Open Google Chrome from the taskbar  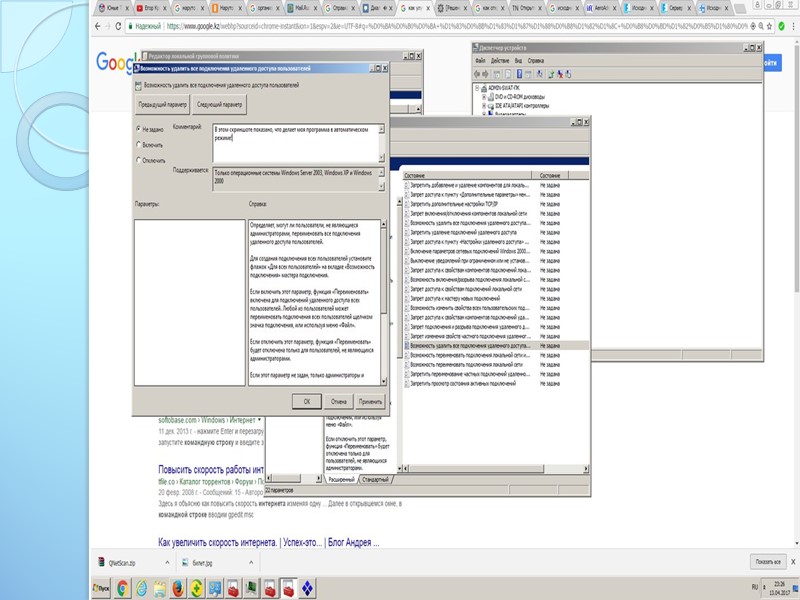click(x=122, y=588)
